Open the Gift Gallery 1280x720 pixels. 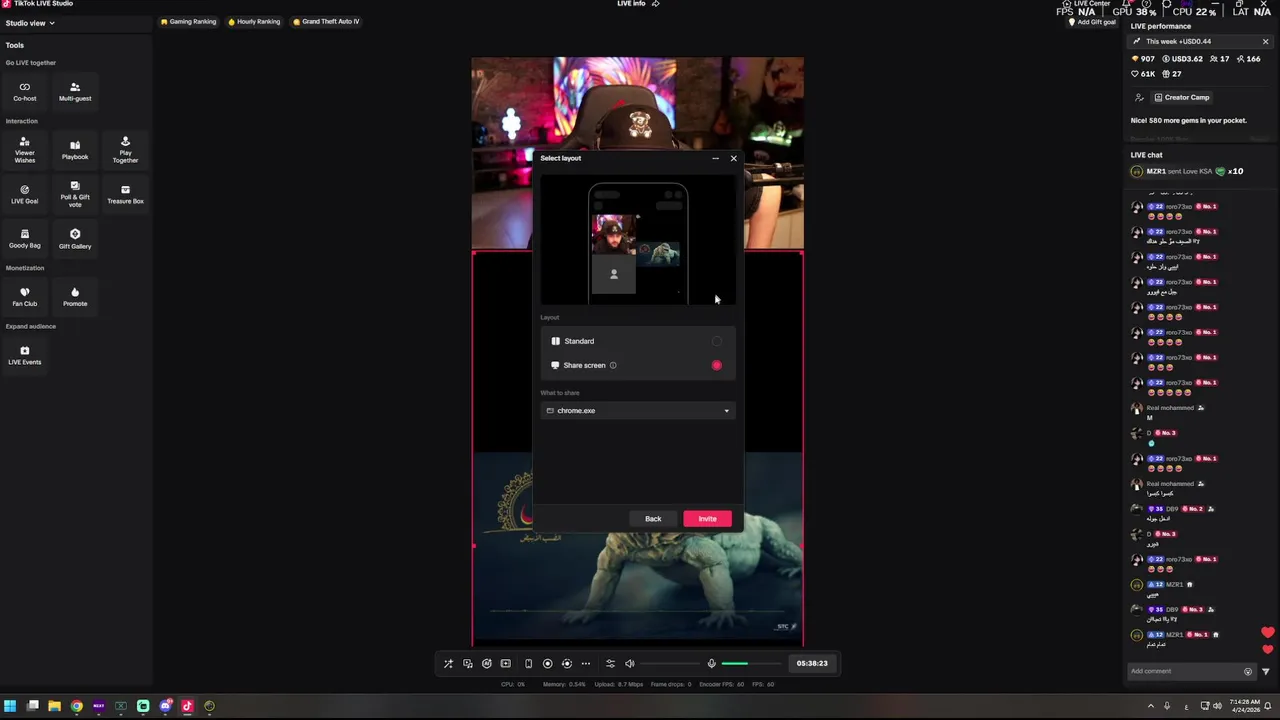coord(75,239)
